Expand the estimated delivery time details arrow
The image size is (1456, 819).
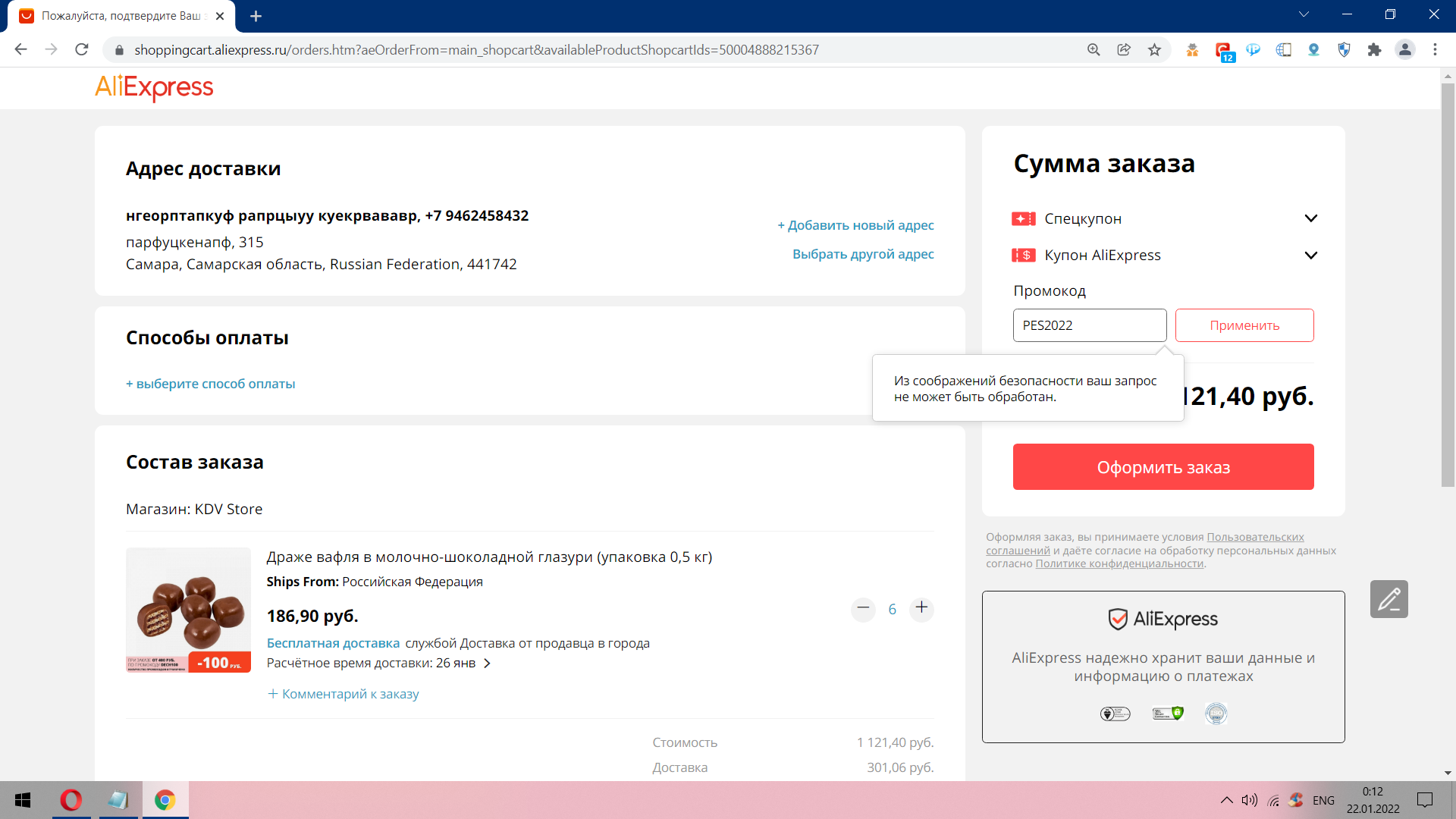(x=488, y=664)
